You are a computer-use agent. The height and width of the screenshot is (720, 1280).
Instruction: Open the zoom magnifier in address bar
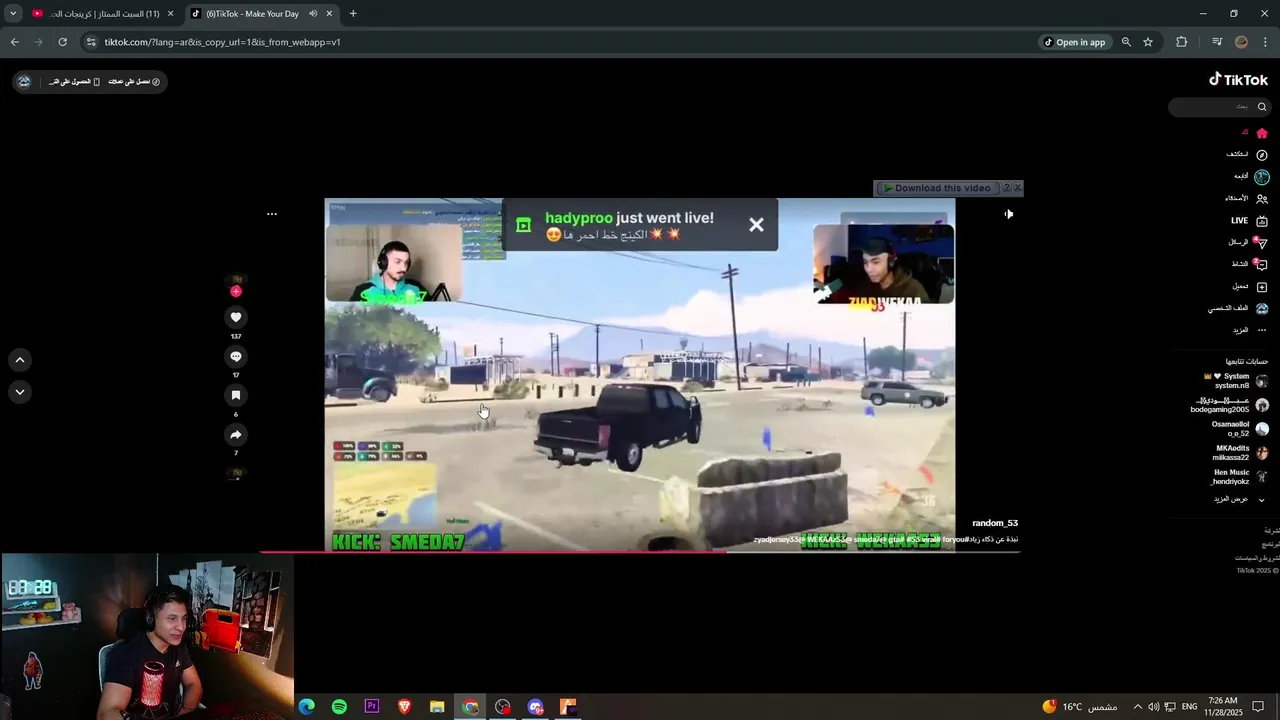point(1126,42)
